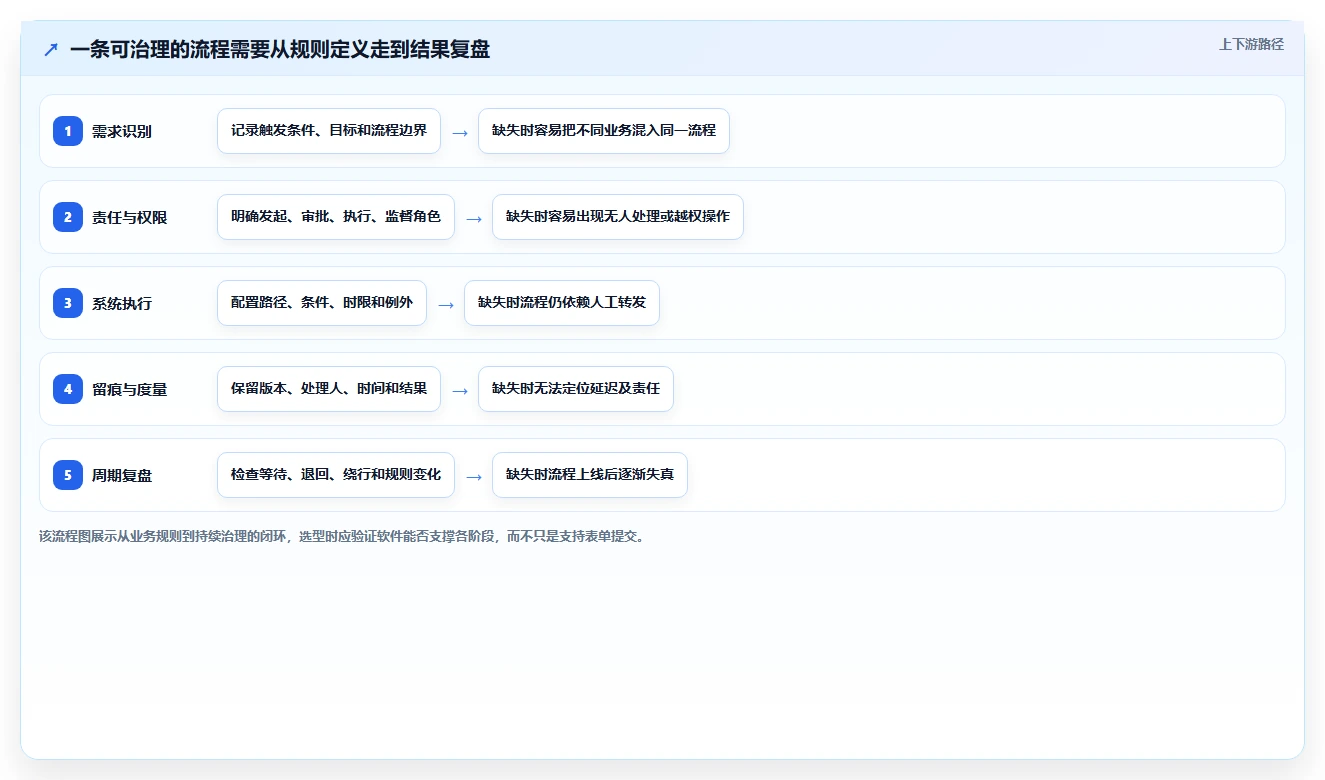
Task: Click the 记录触发条件、目标和流程边界 box
Action: 329,131
